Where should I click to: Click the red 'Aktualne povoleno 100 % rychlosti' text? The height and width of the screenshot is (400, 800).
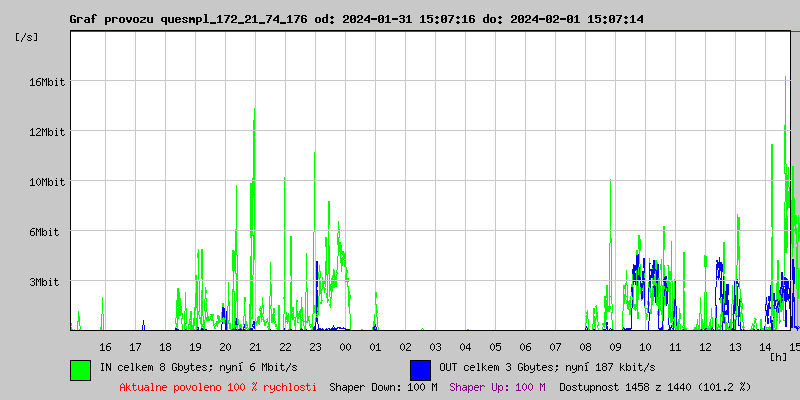[x=218, y=387]
